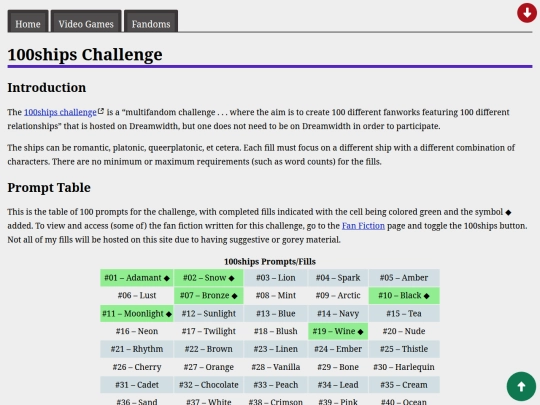This screenshot has height=405, width=540.
Task: Select the '#14 – Navy' cell
Action: (x=338, y=313)
